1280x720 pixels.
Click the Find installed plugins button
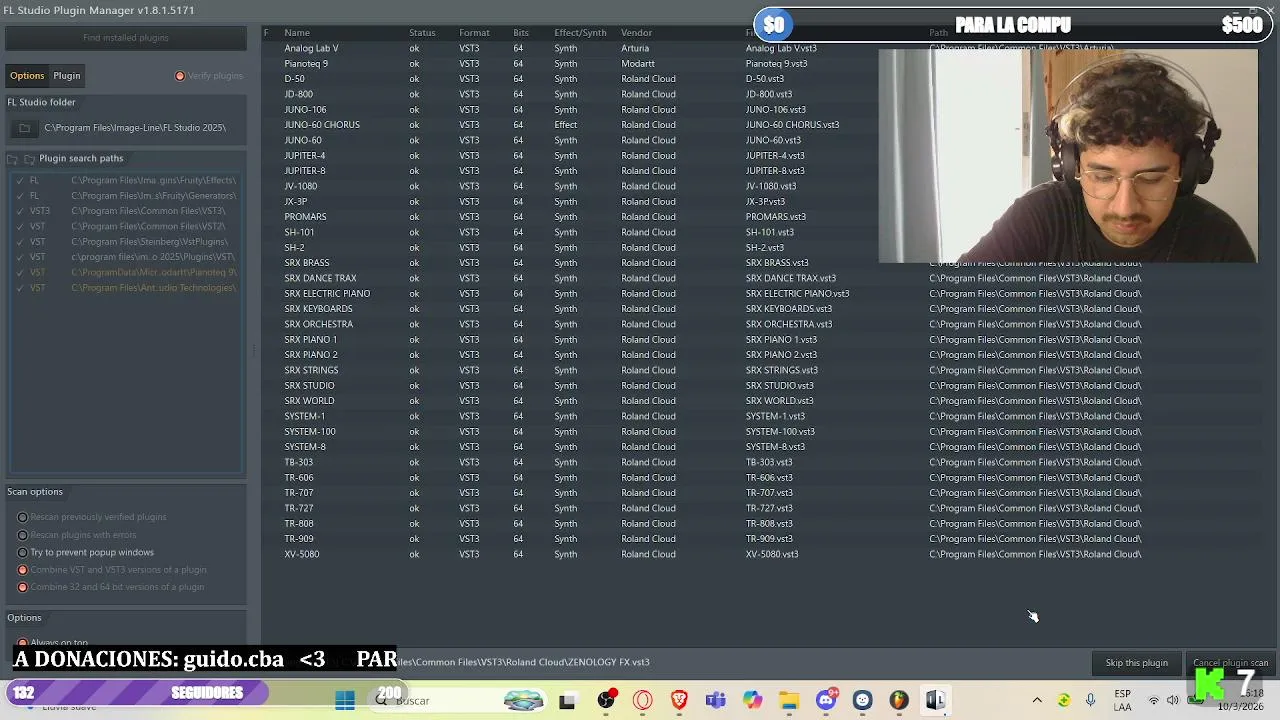pos(126,38)
